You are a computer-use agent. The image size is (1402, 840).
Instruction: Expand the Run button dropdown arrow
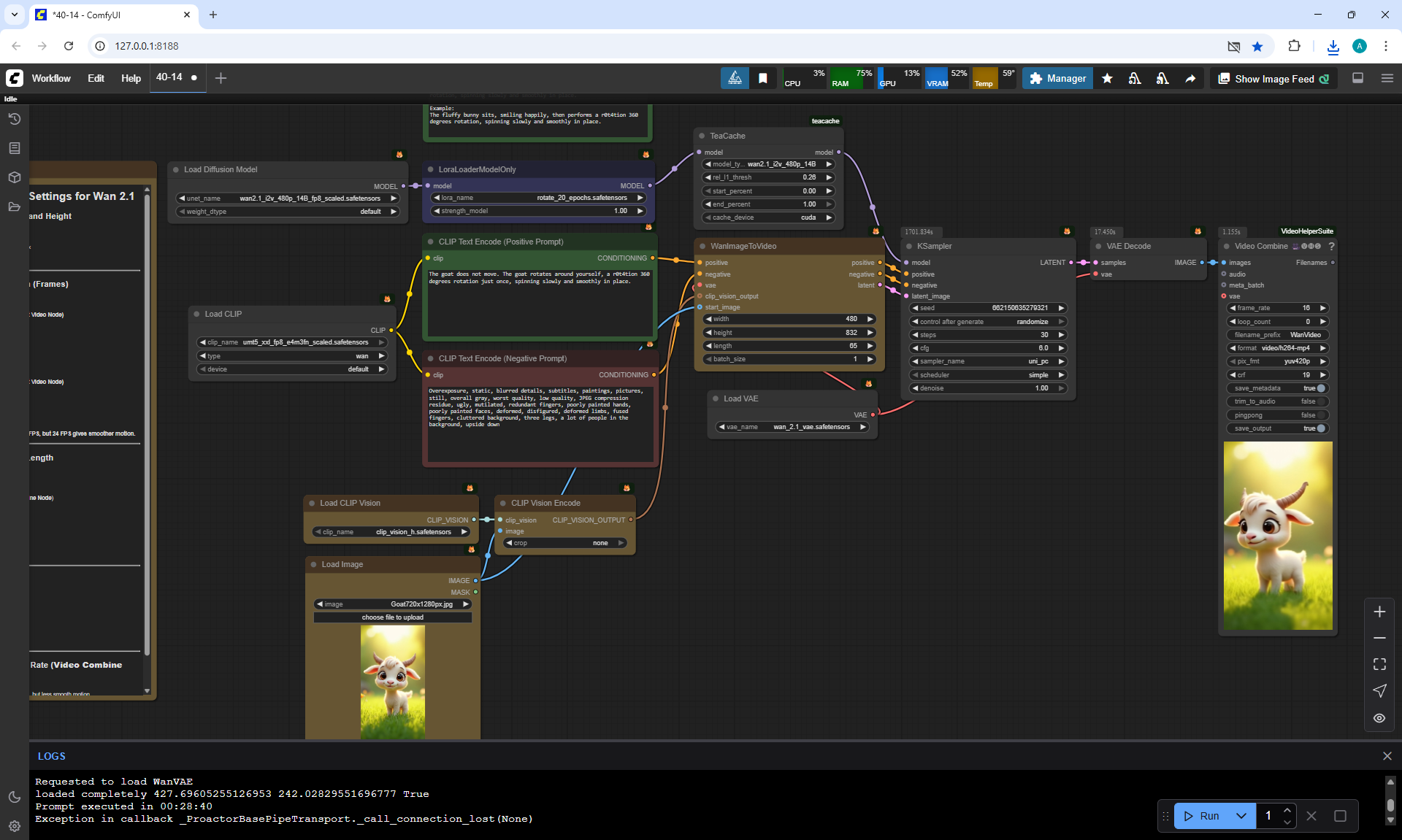pyautogui.click(x=1241, y=816)
